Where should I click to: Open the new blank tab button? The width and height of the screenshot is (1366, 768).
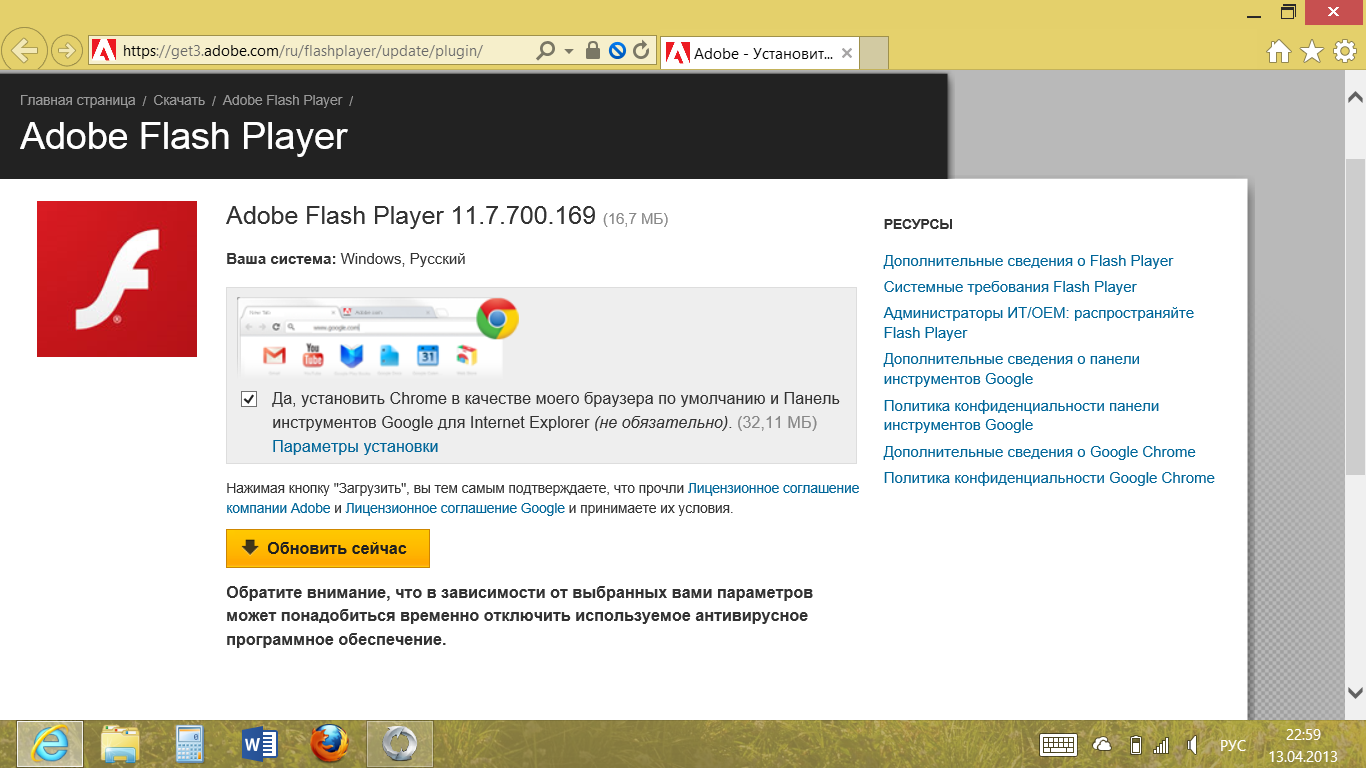tap(873, 53)
